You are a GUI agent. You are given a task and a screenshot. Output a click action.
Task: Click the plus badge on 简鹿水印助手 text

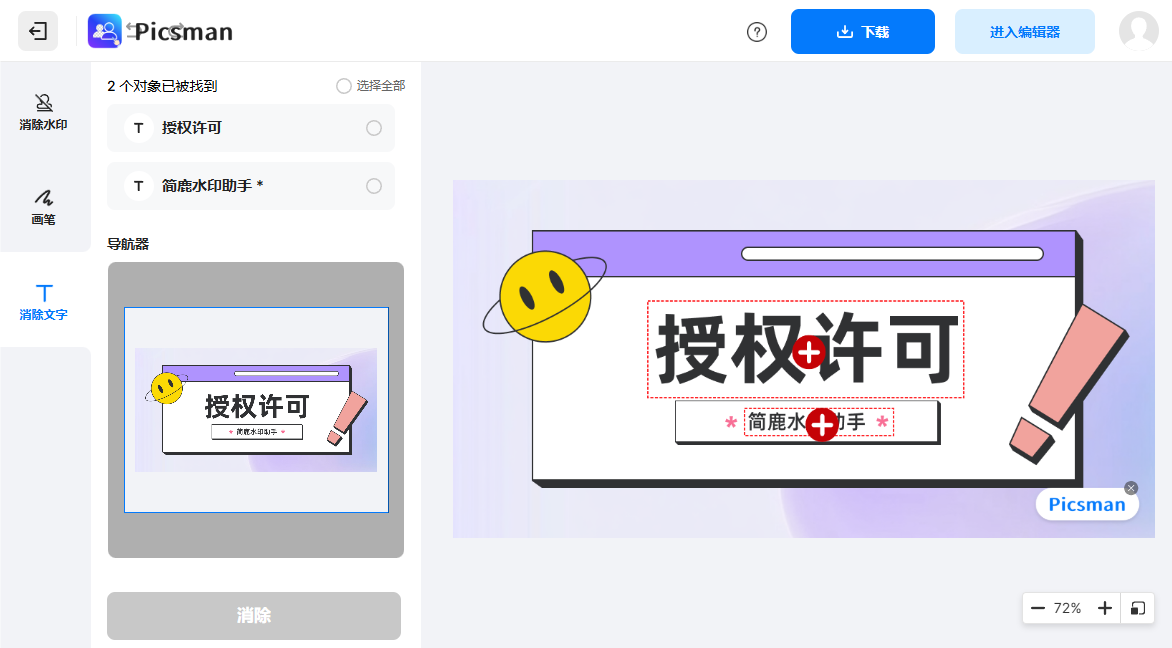822,426
